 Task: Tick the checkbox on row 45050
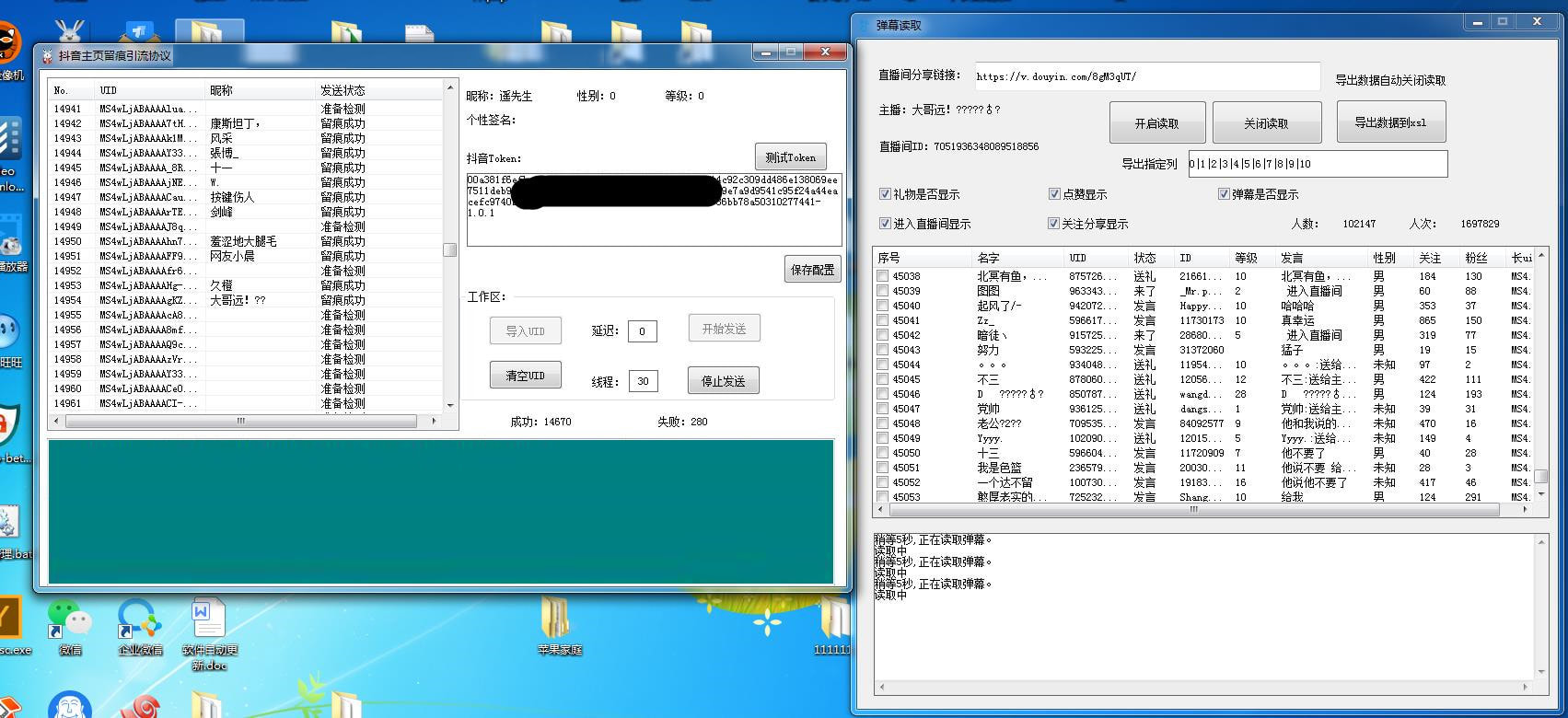tap(883, 453)
